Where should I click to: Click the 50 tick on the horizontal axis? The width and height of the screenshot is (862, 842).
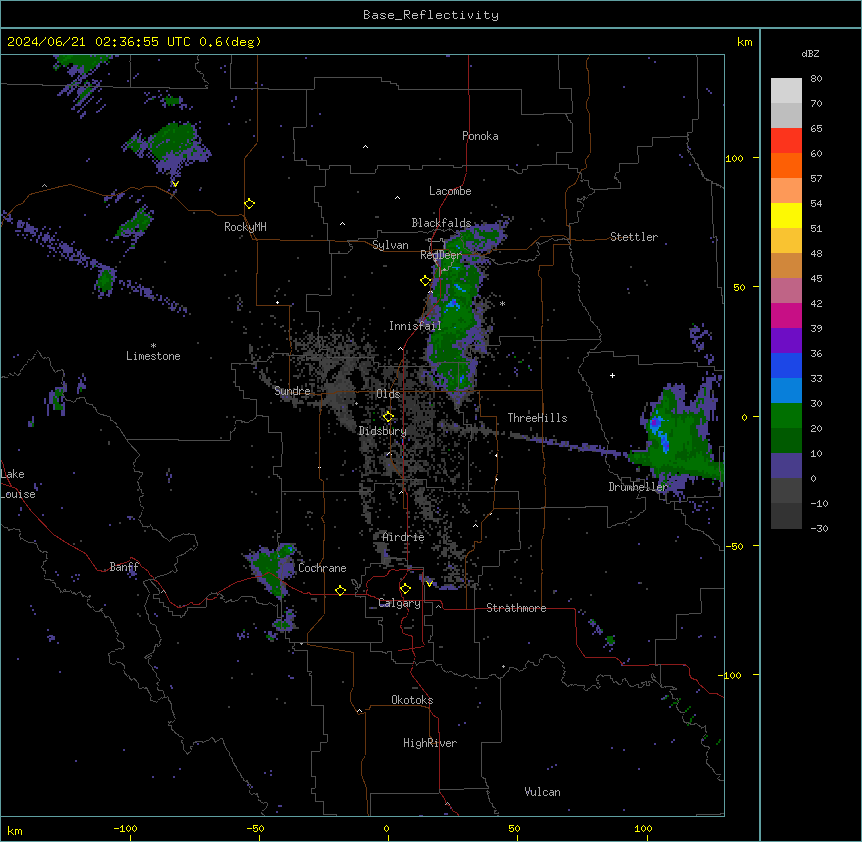[x=514, y=828]
